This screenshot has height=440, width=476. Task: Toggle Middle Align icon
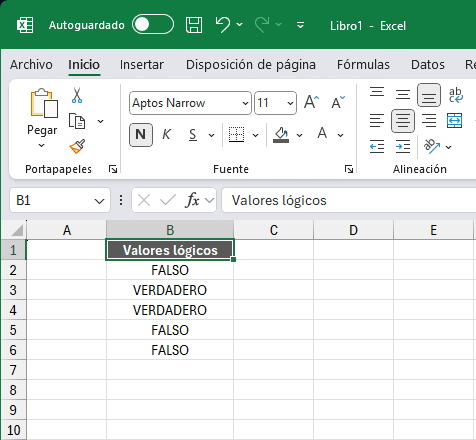(403, 95)
